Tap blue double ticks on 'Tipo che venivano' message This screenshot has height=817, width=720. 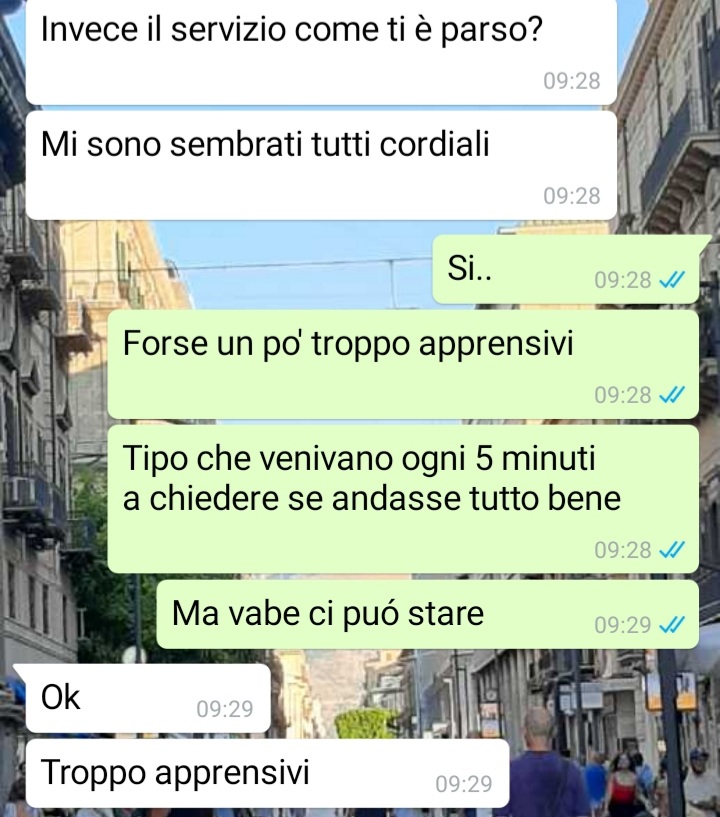[x=672, y=550]
